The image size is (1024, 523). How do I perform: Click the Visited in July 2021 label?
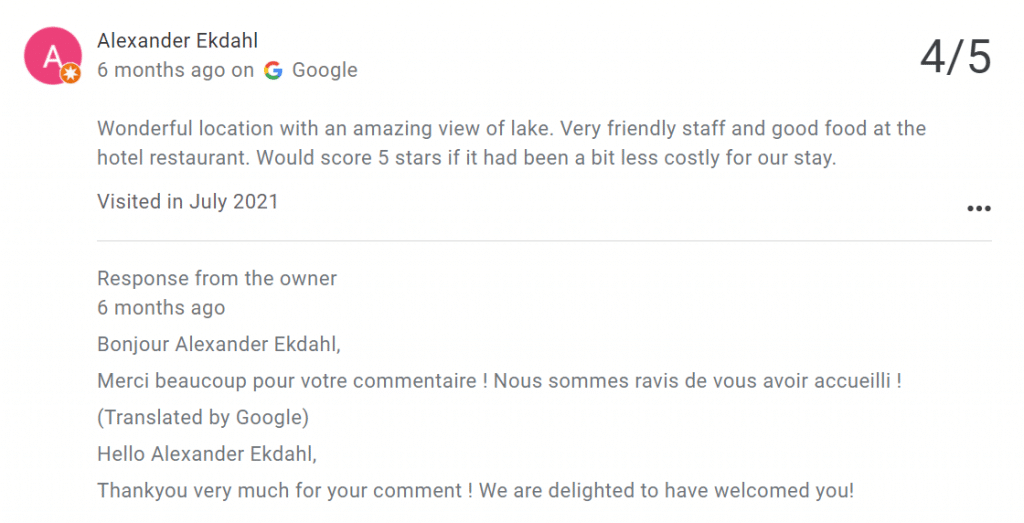coord(187,201)
